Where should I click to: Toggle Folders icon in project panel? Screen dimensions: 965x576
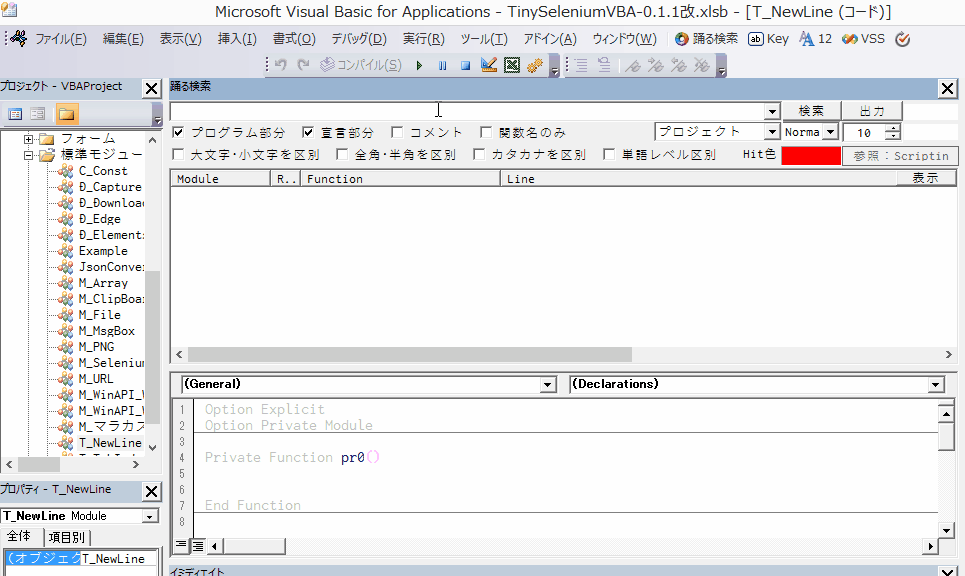point(66,114)
